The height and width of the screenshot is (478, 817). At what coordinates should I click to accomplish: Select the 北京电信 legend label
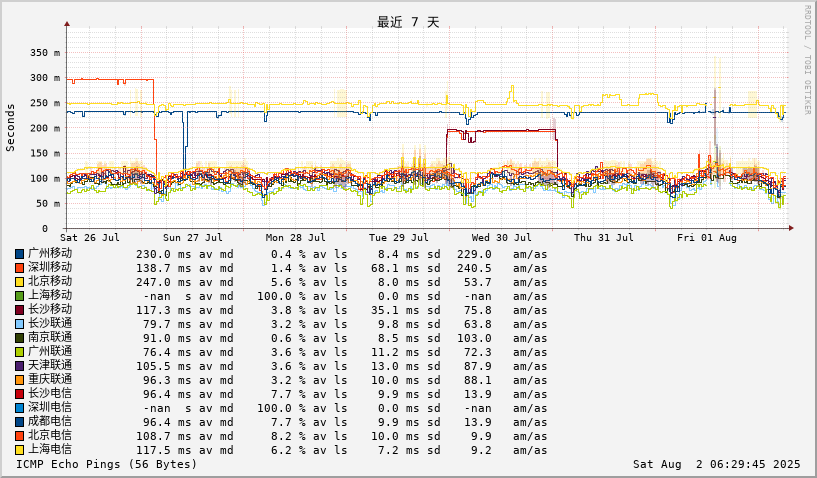point(50,436)
